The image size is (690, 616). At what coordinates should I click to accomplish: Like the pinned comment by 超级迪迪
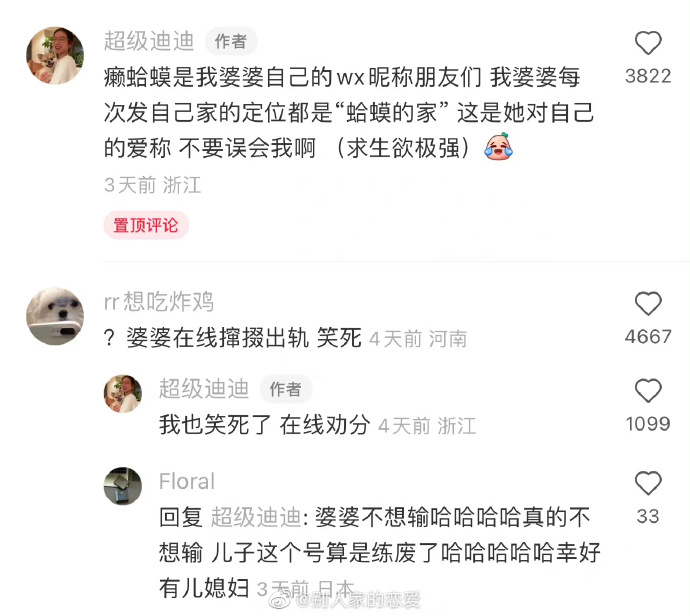648,43
